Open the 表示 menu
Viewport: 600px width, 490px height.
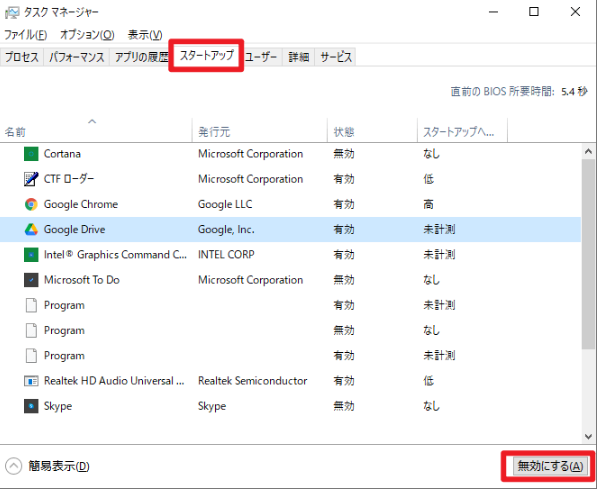pos(145,35)
